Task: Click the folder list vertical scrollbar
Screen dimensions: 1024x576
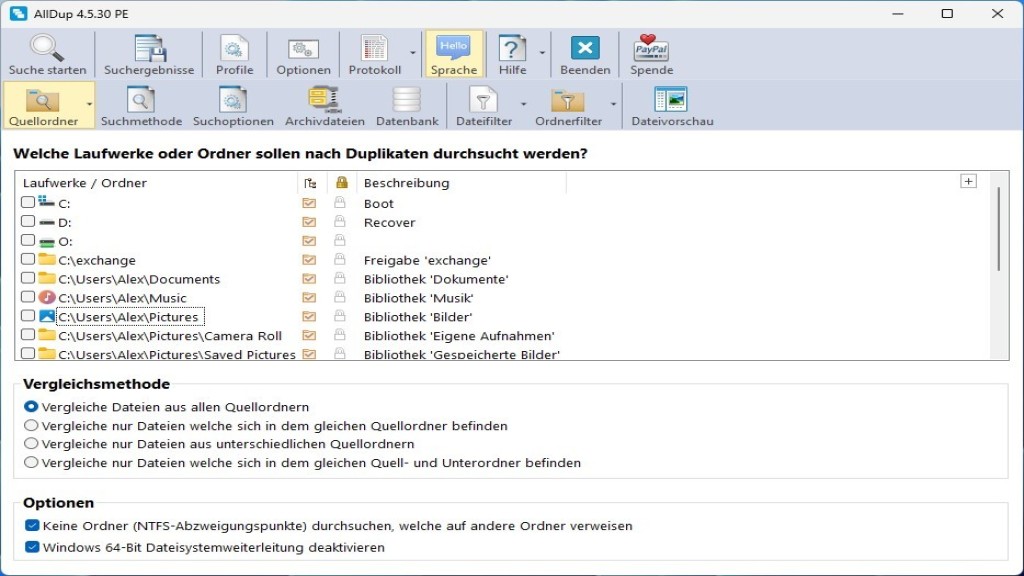Action: pos(998,230)
